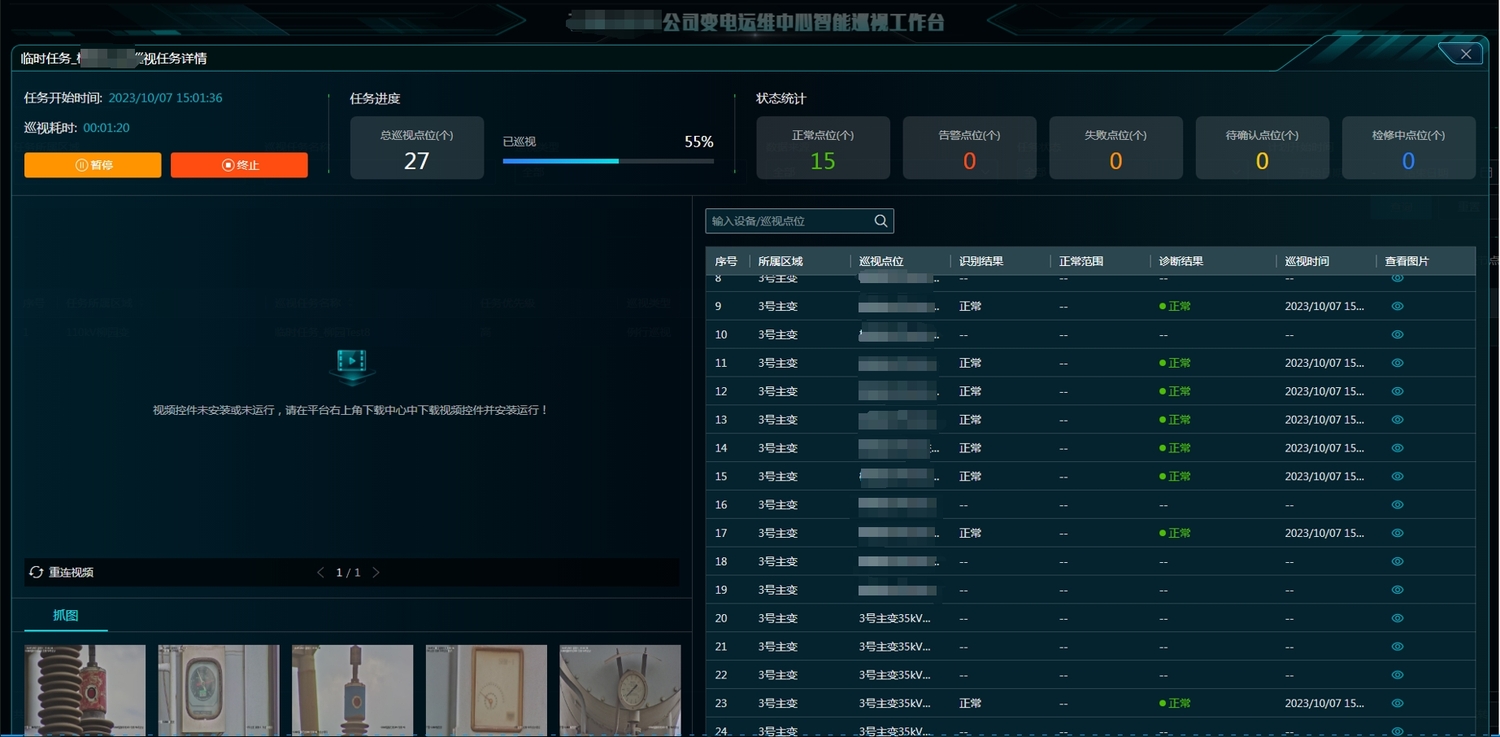Click the 诊断结果 column header
The image size is (1500, 737).
[1181, 261]
